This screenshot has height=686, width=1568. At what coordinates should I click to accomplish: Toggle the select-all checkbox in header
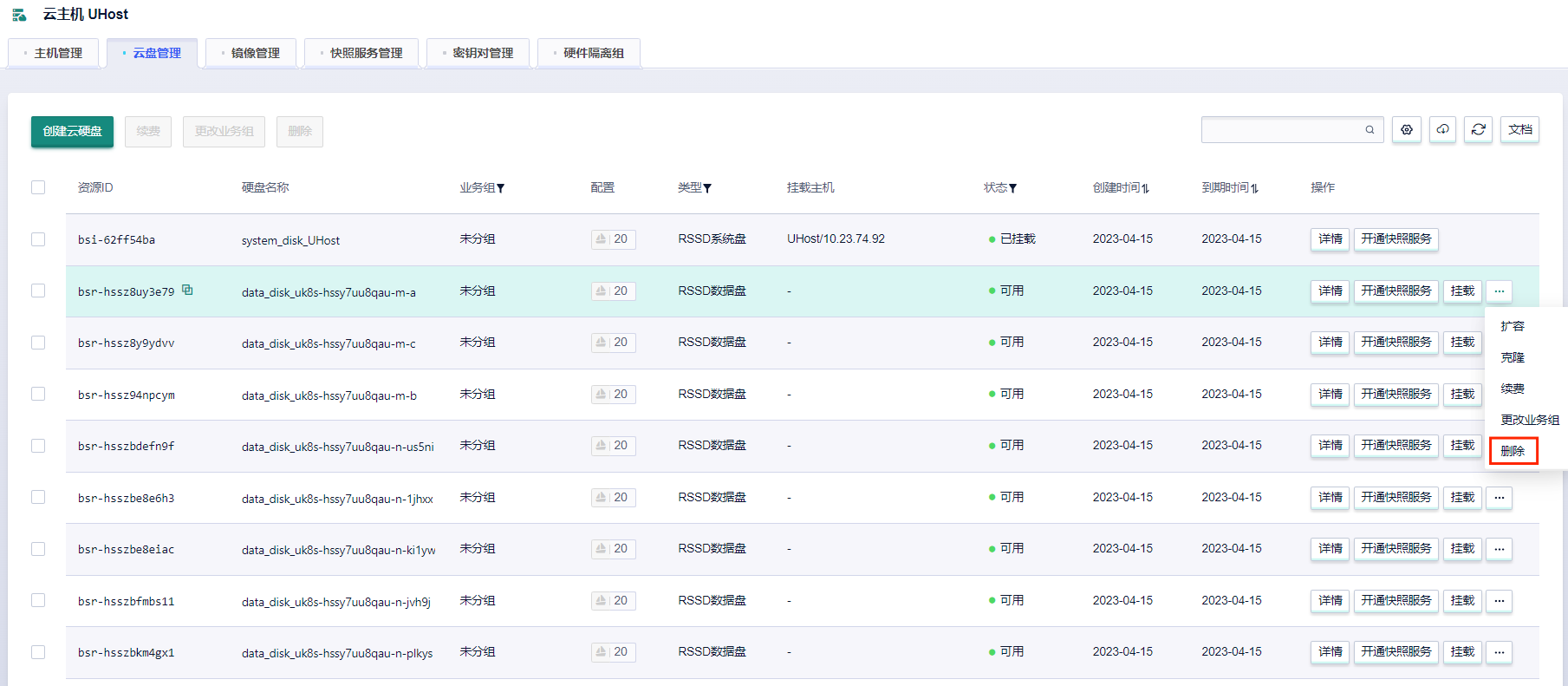tap(38, 187)
